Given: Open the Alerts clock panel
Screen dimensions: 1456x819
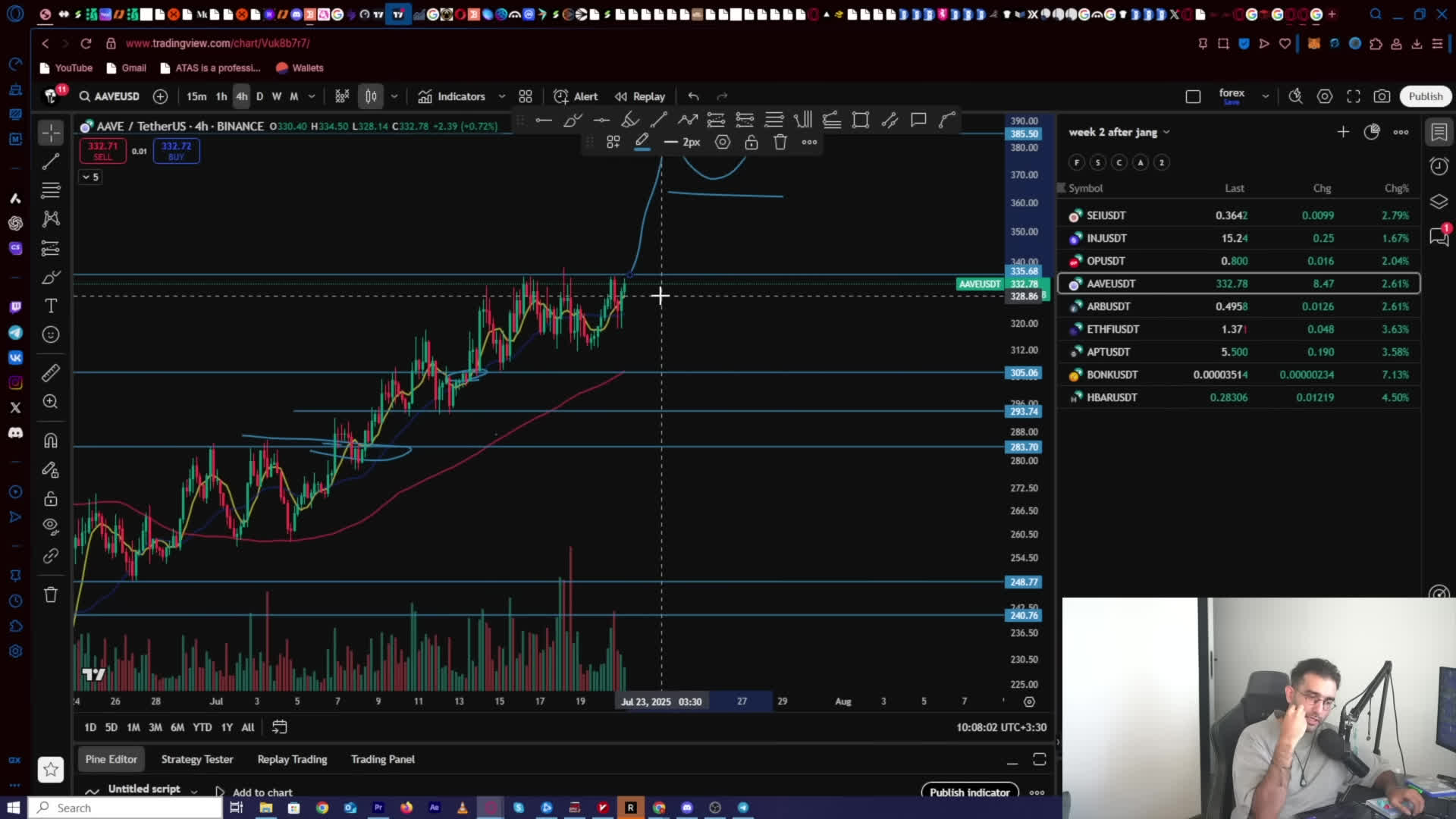Looking at the screenshot, I should [x=1439, y=166].
